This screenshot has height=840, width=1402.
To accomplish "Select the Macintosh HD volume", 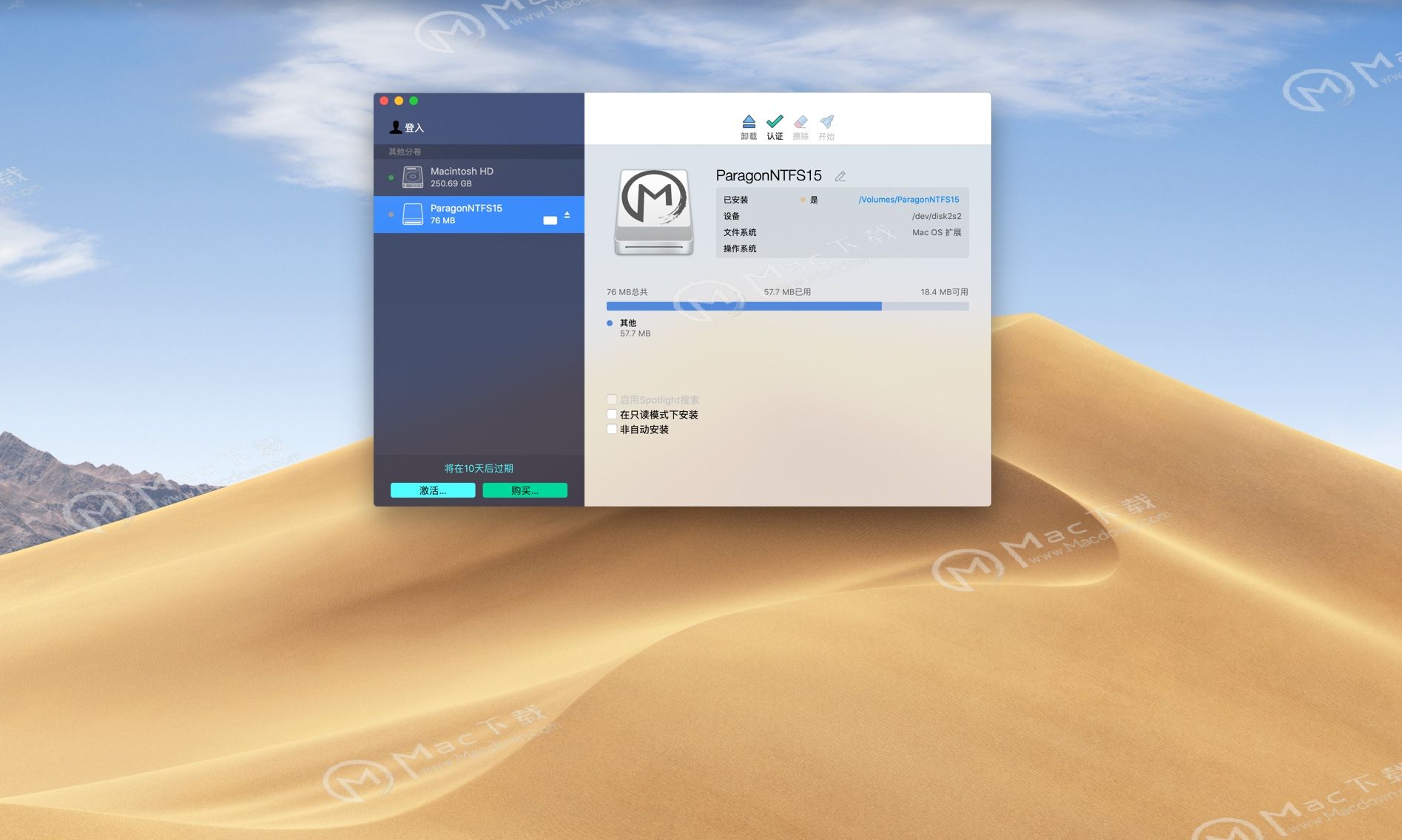I will (x=479, y=177).
